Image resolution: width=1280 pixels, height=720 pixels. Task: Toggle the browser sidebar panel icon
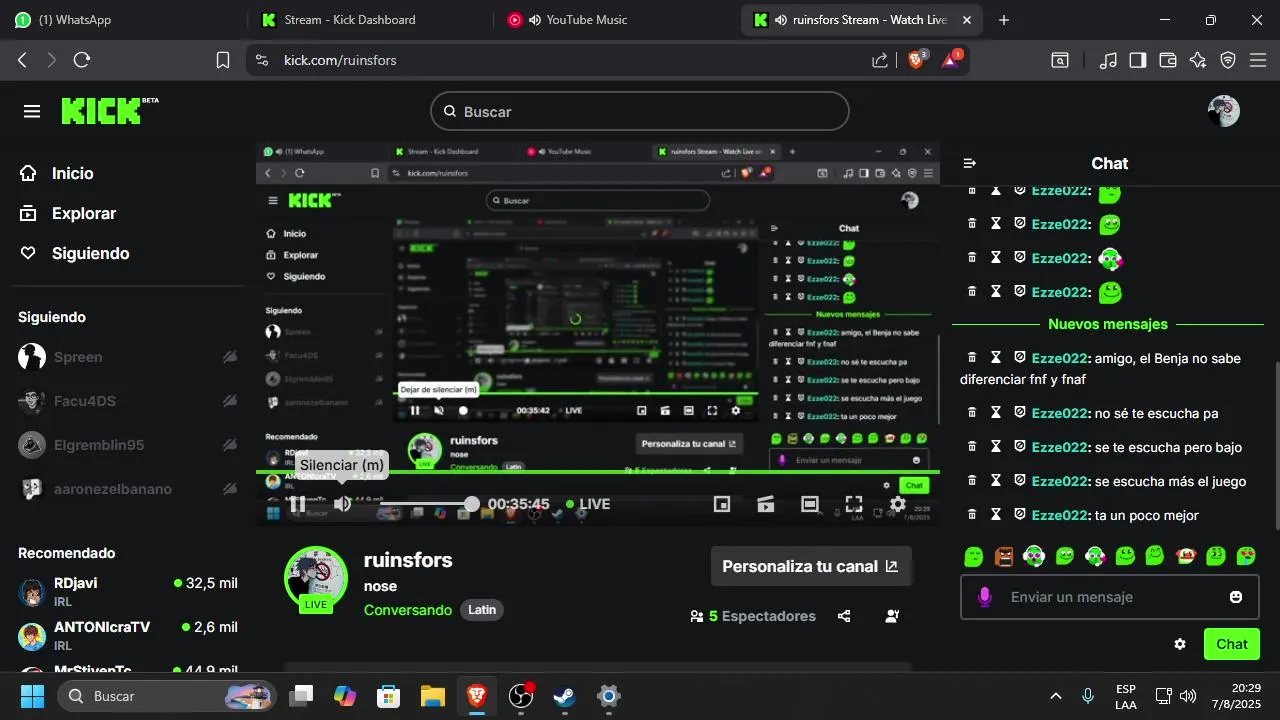tap(1138, 60)
